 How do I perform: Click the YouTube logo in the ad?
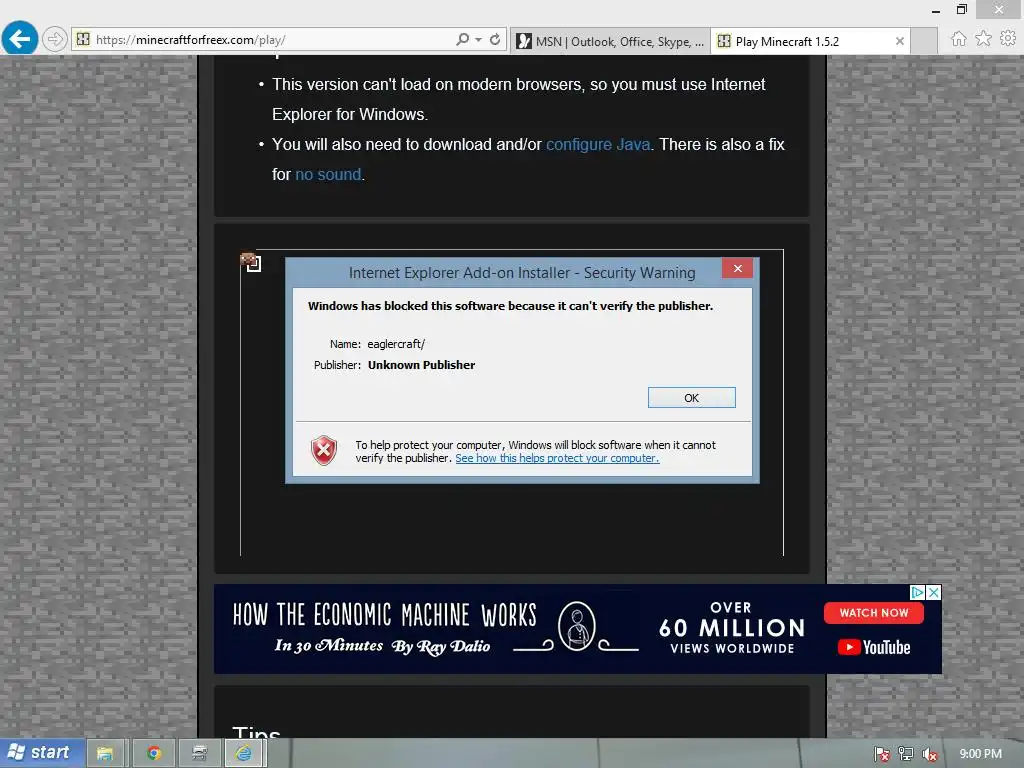(874, 647)
